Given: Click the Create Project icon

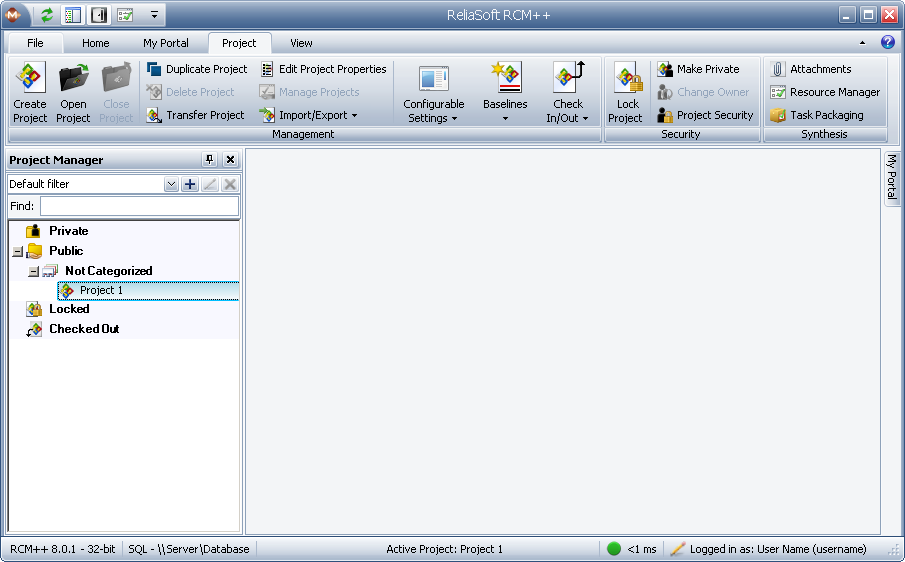Looking at the screenshot, I should pos(30,79).
